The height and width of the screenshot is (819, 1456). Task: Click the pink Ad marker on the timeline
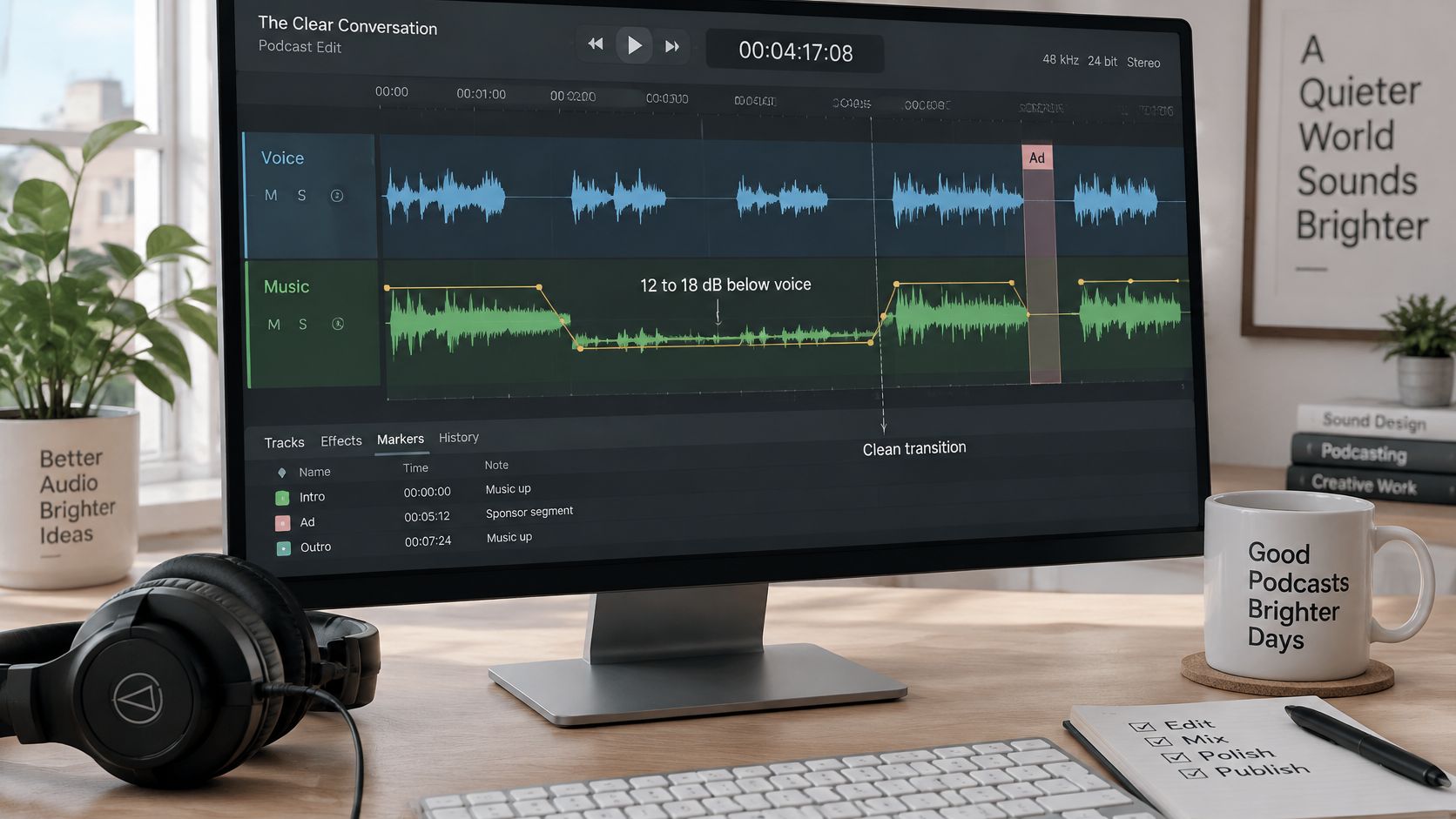click(x=1036, y=158)
